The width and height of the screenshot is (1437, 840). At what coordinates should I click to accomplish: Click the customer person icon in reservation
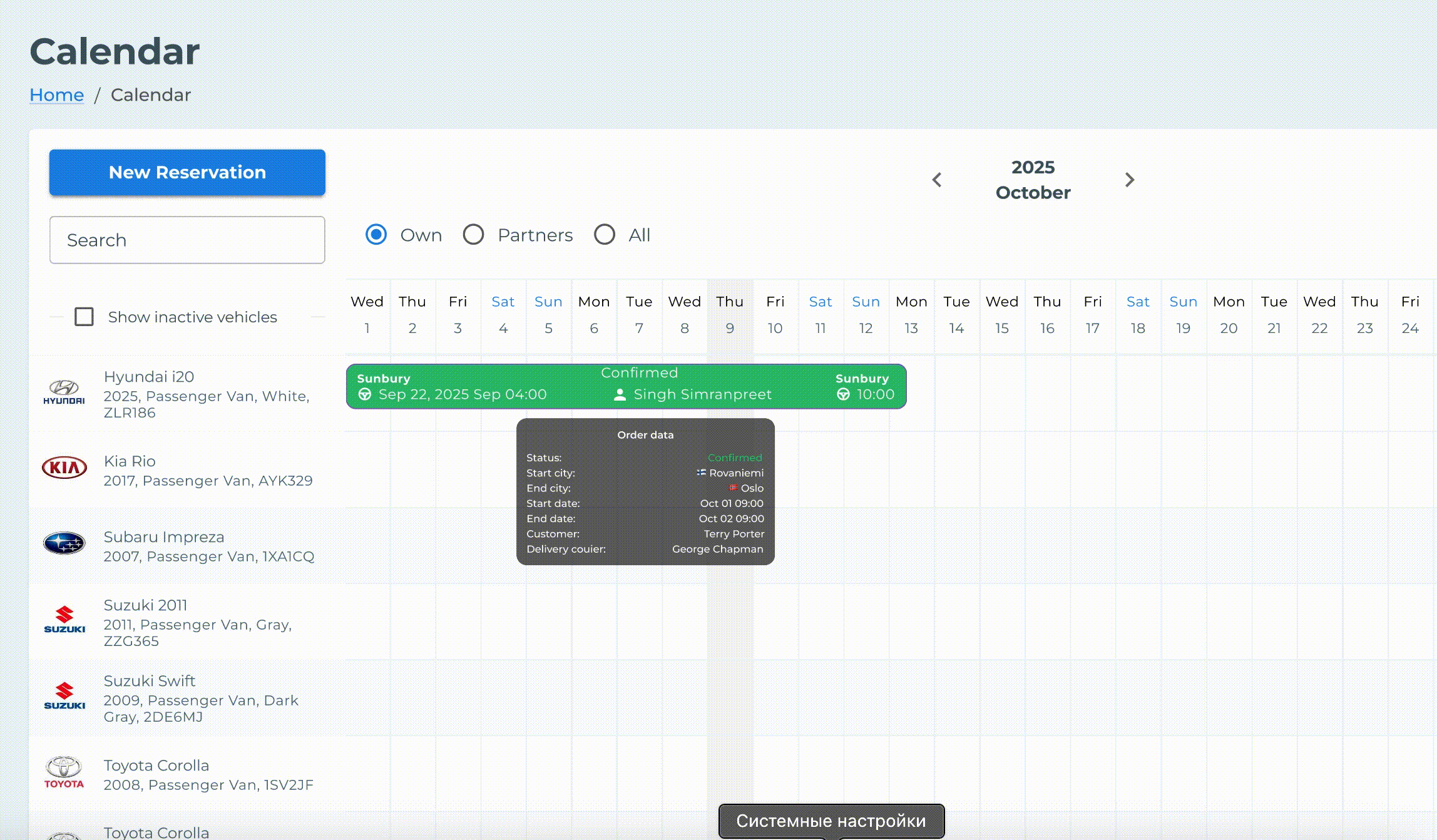point(620,394)
